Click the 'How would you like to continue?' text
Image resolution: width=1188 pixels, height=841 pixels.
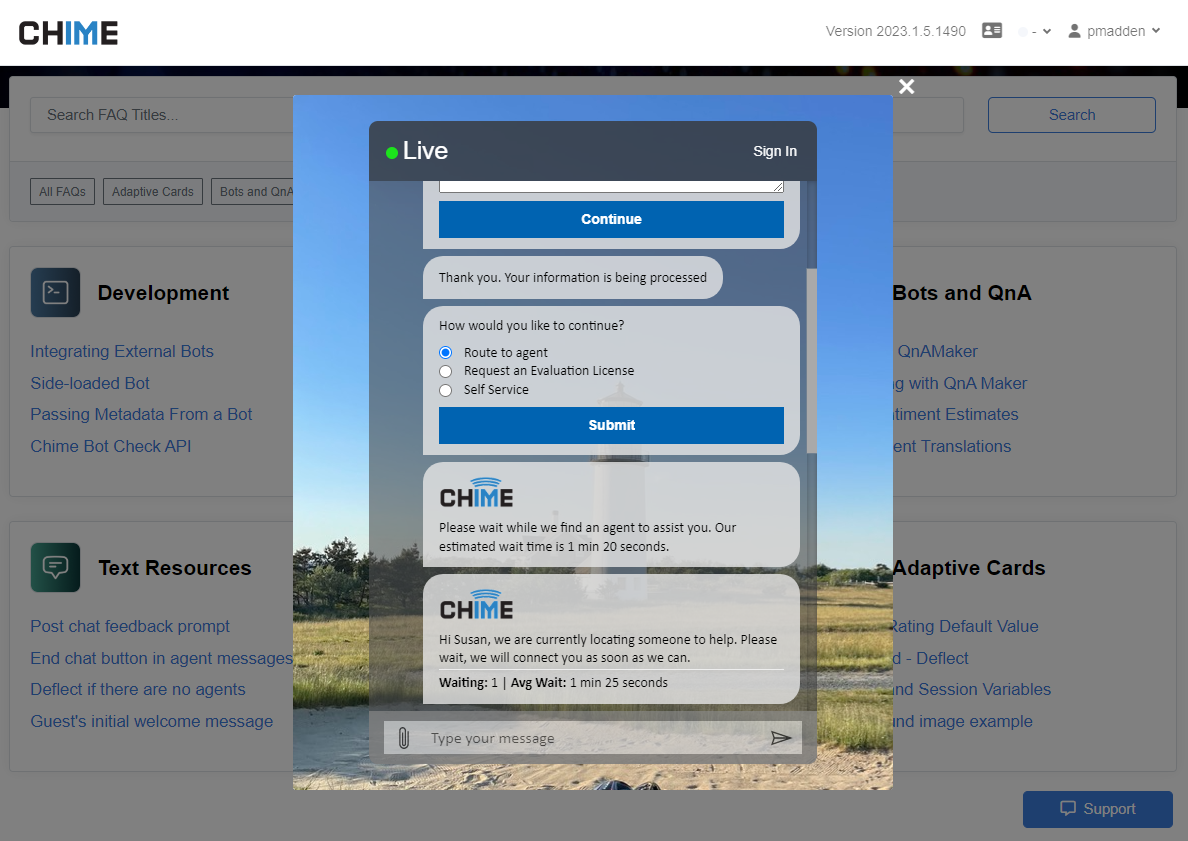click(x=531, y=326)
